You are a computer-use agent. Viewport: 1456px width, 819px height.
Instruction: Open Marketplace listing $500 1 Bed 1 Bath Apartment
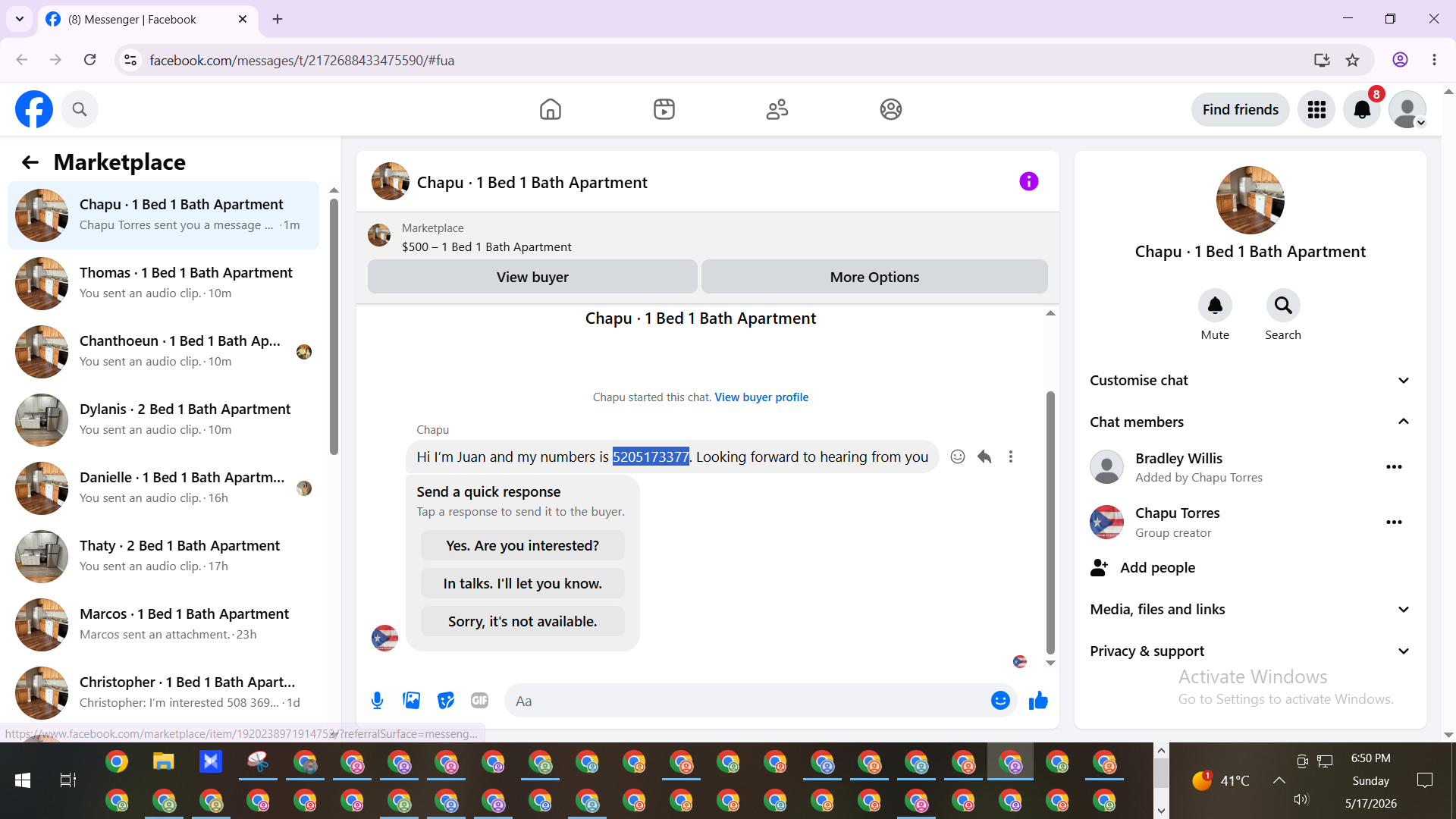486,237
